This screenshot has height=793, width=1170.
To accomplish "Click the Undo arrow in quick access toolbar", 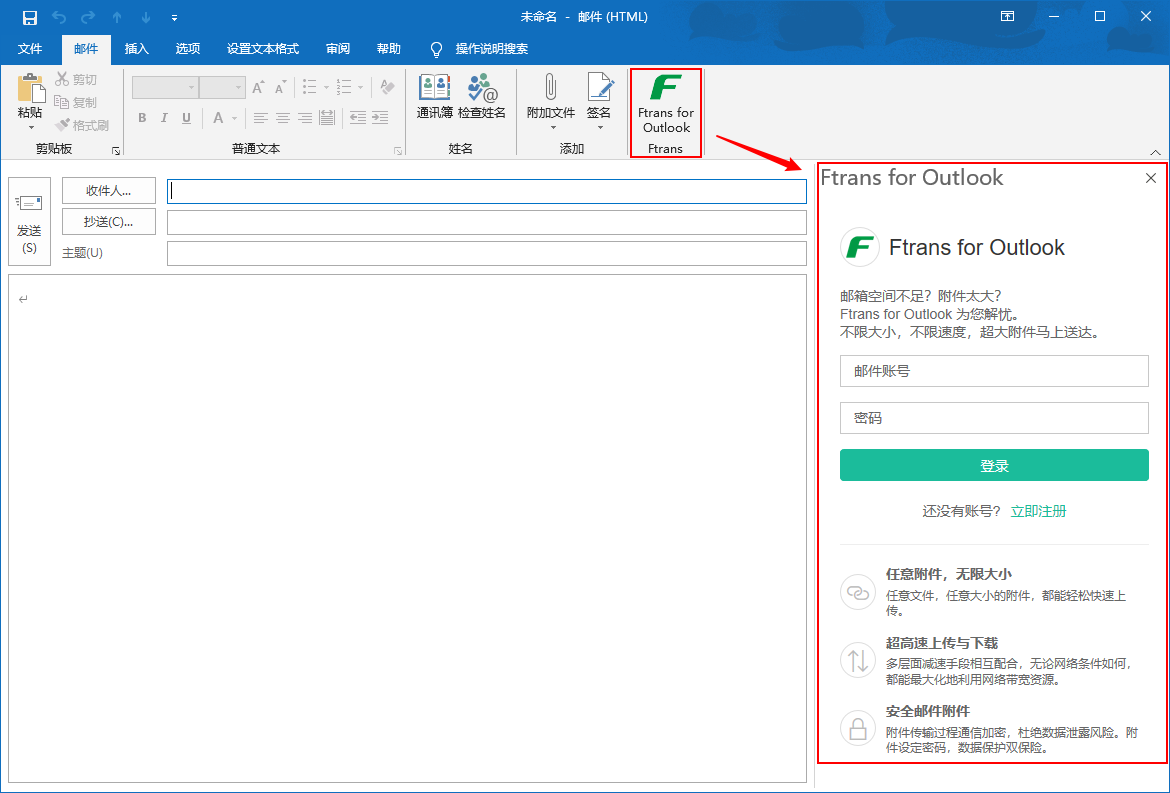I will click(59, 17).
